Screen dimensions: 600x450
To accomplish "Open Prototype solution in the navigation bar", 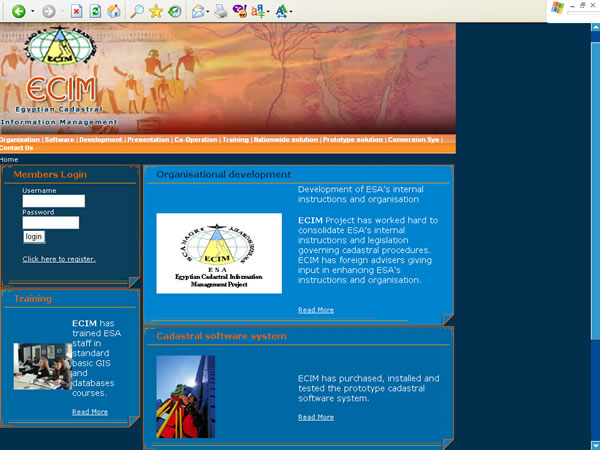I will [352, 140].
